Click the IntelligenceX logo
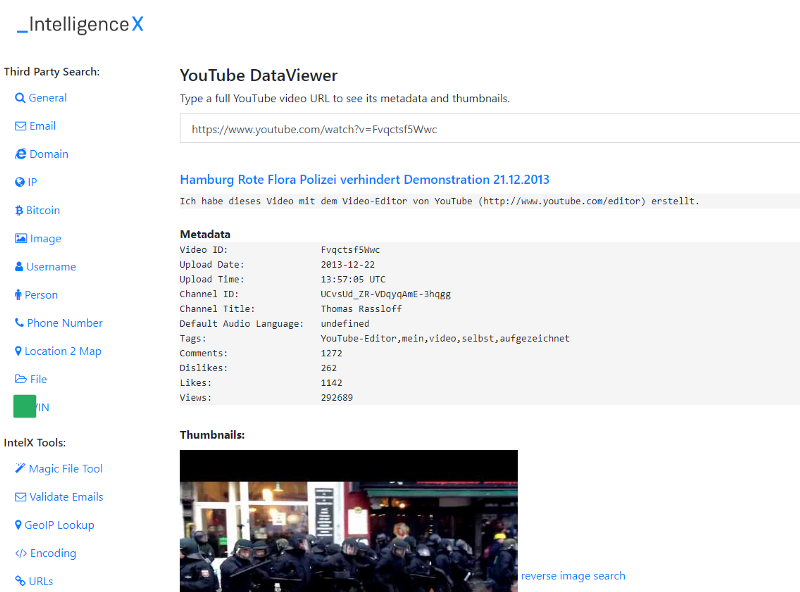This screenshot has height=592, width=800. (80, 24)
